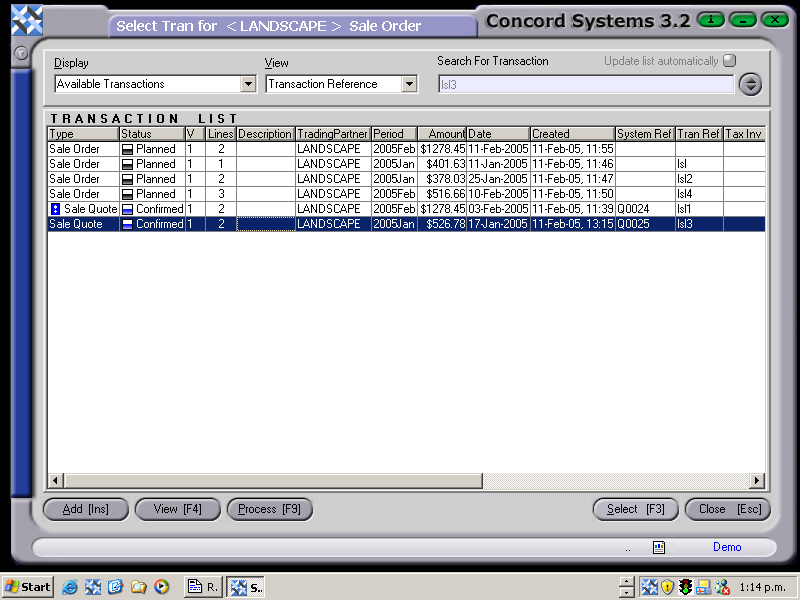
Task: Click the Process [F9] button
Action: click(269, 509)
